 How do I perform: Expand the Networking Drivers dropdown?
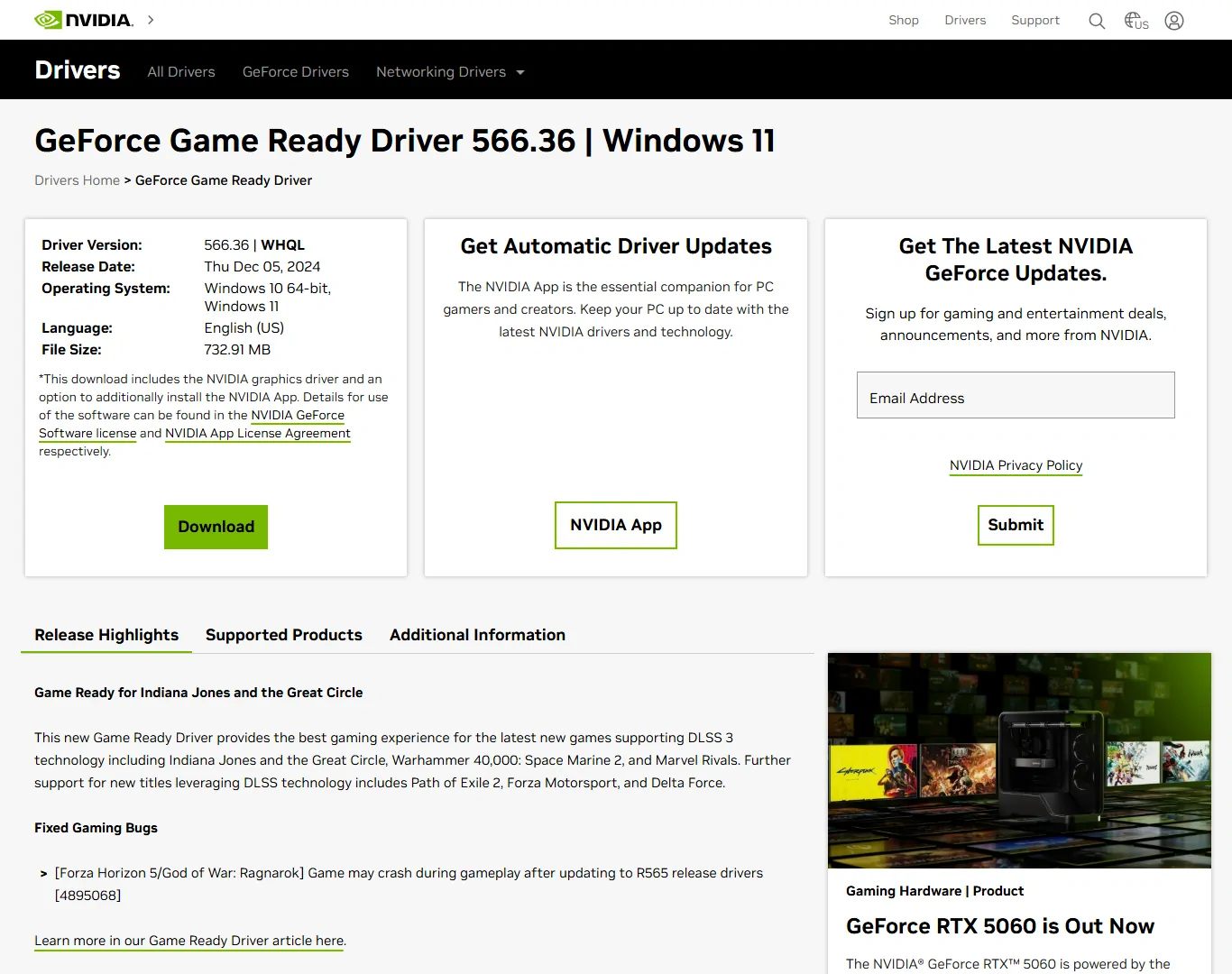450,72
